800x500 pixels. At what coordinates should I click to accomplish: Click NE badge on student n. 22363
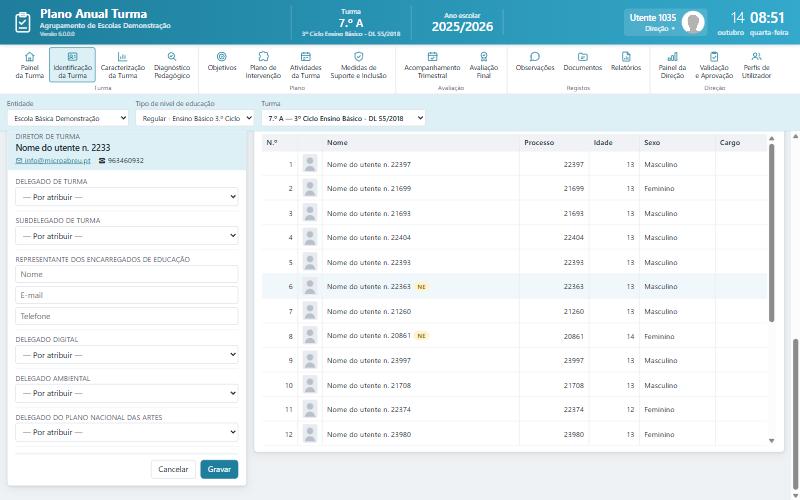421,287
